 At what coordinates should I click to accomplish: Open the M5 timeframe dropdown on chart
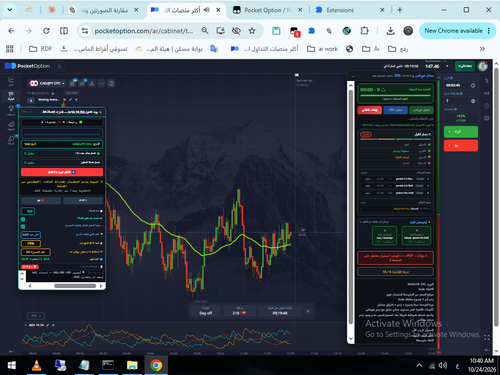tap(36, 315)
